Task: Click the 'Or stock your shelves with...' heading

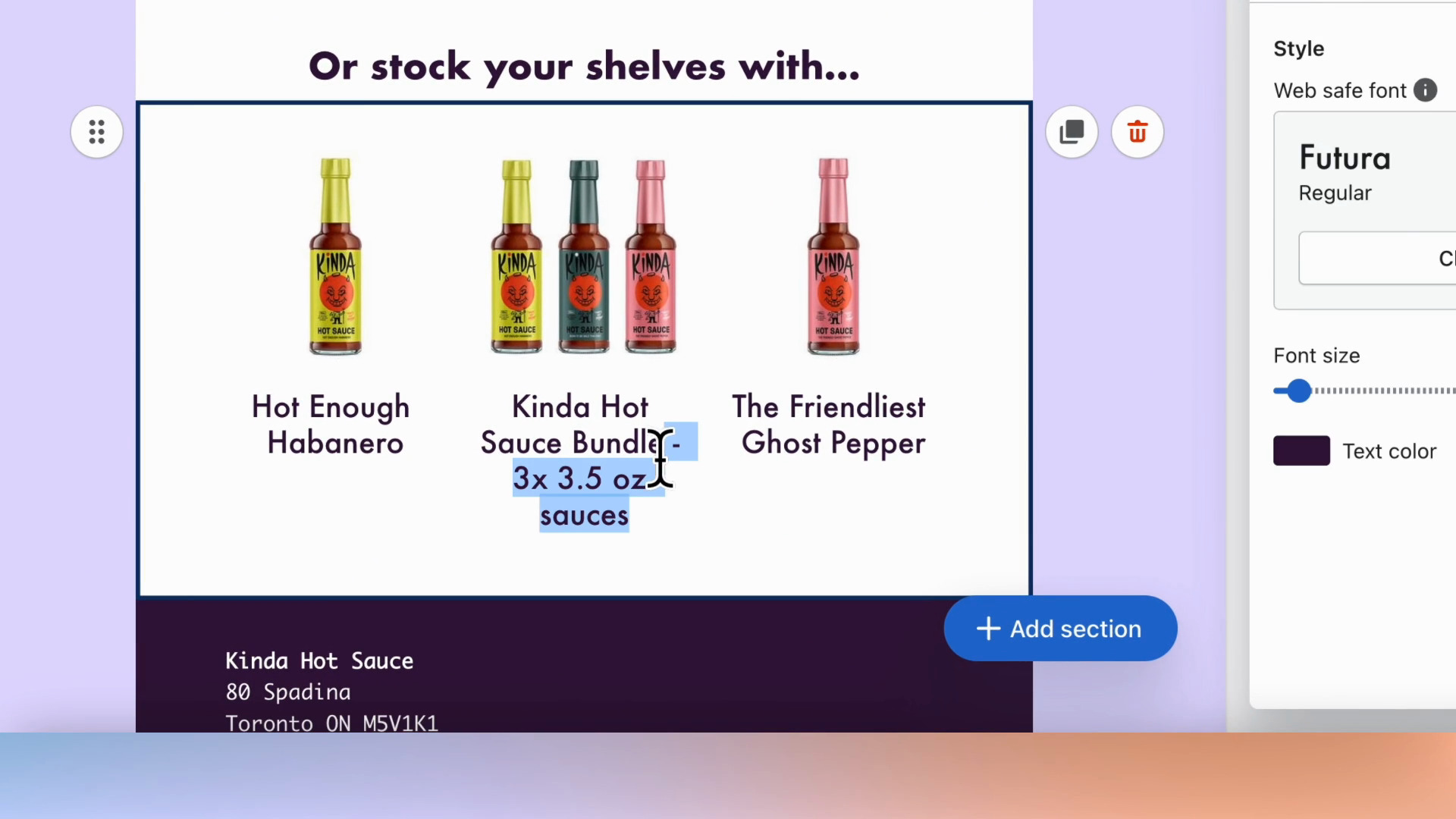Action: click(x=584, y=67)
